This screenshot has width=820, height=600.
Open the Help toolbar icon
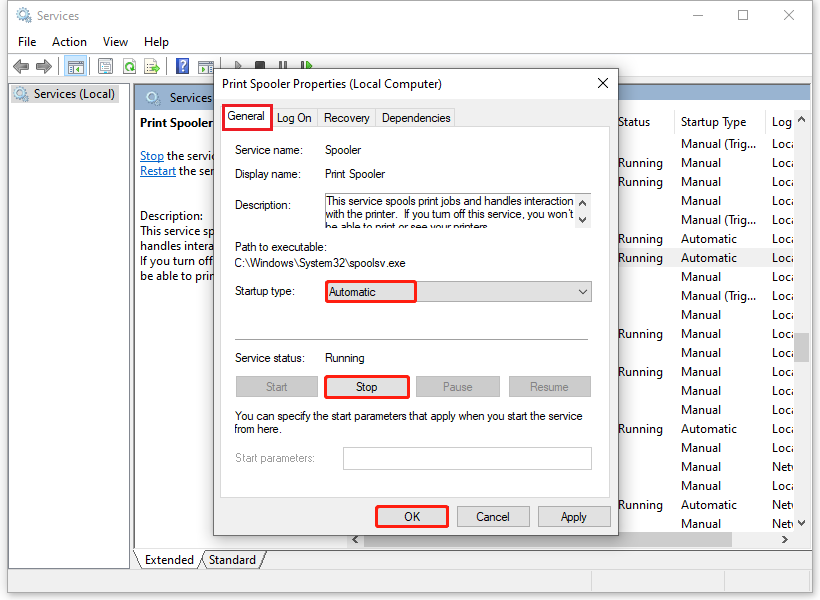(183, 66)
